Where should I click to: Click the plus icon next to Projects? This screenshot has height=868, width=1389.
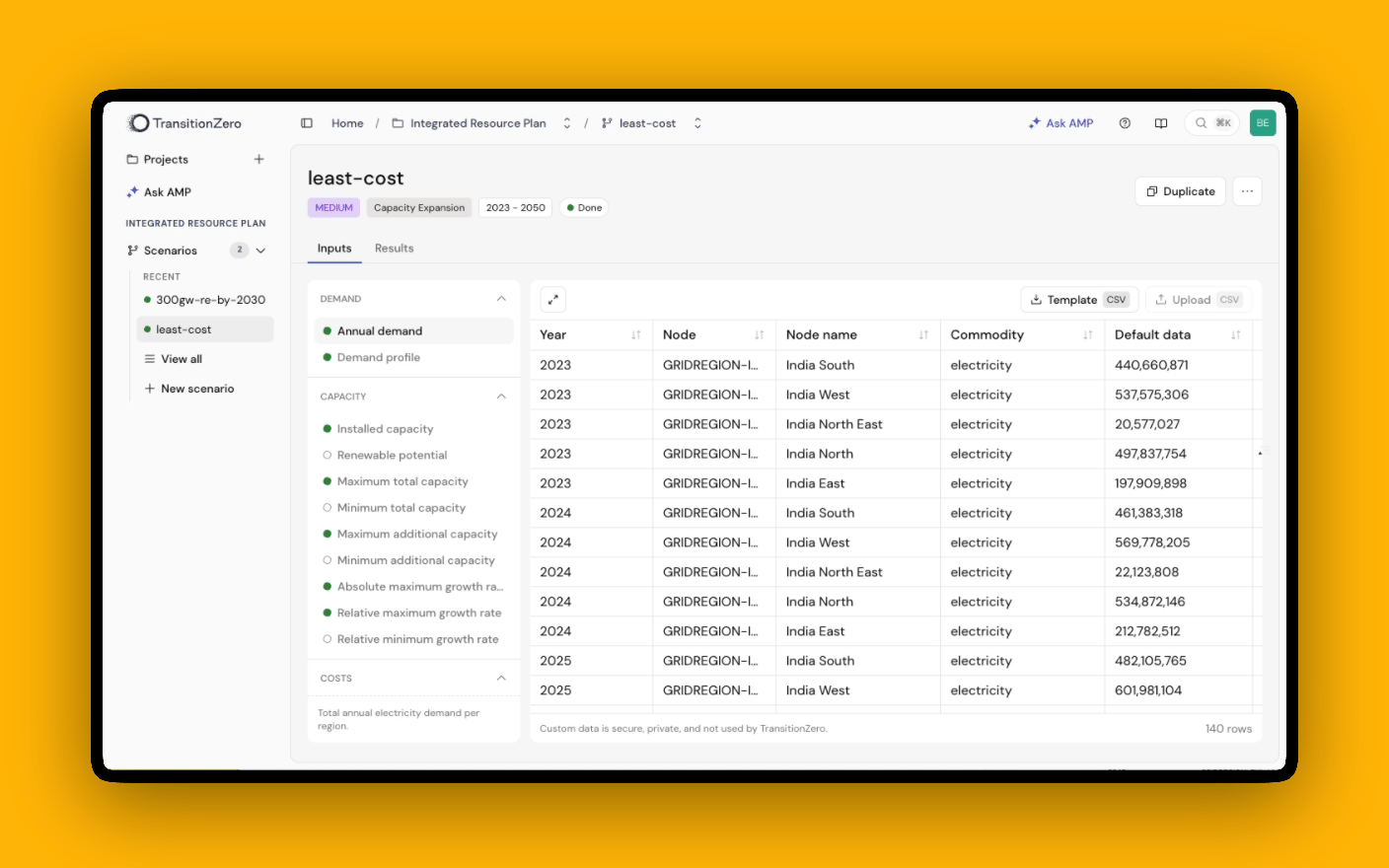[259, 159]
